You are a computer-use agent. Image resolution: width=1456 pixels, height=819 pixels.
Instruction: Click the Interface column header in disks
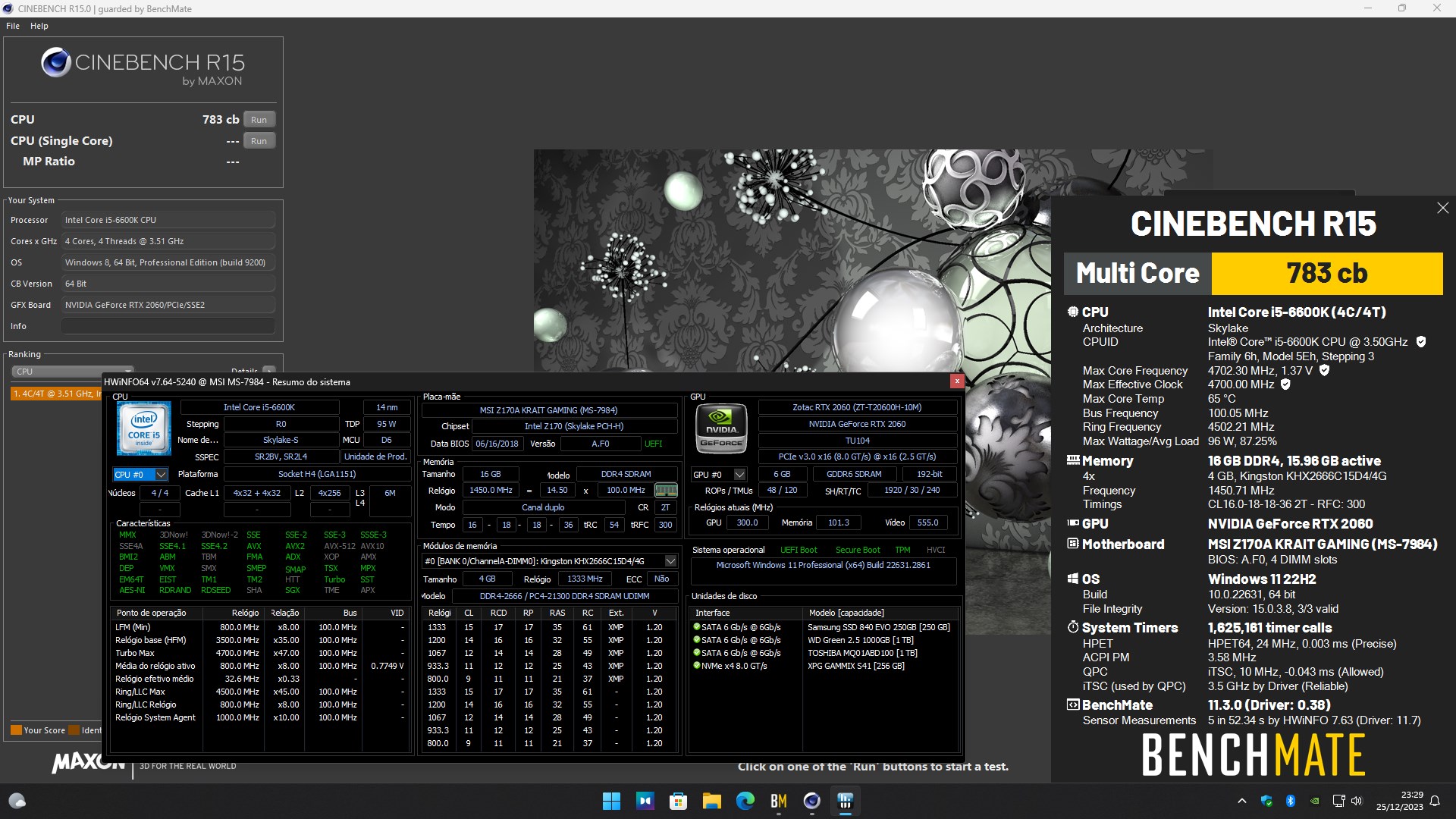pyautogui.click(x=713, y=613)
